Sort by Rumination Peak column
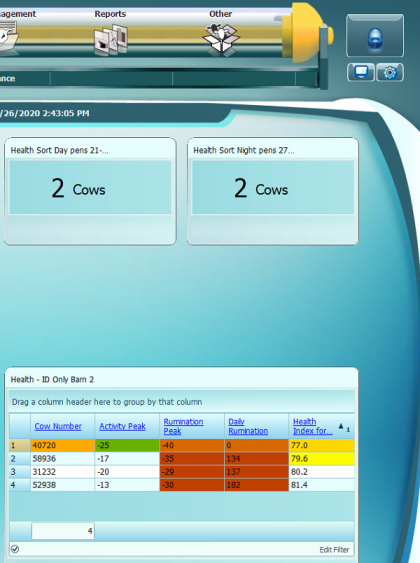420x563 pixels. pyautogui.click(x=183, y=426)
